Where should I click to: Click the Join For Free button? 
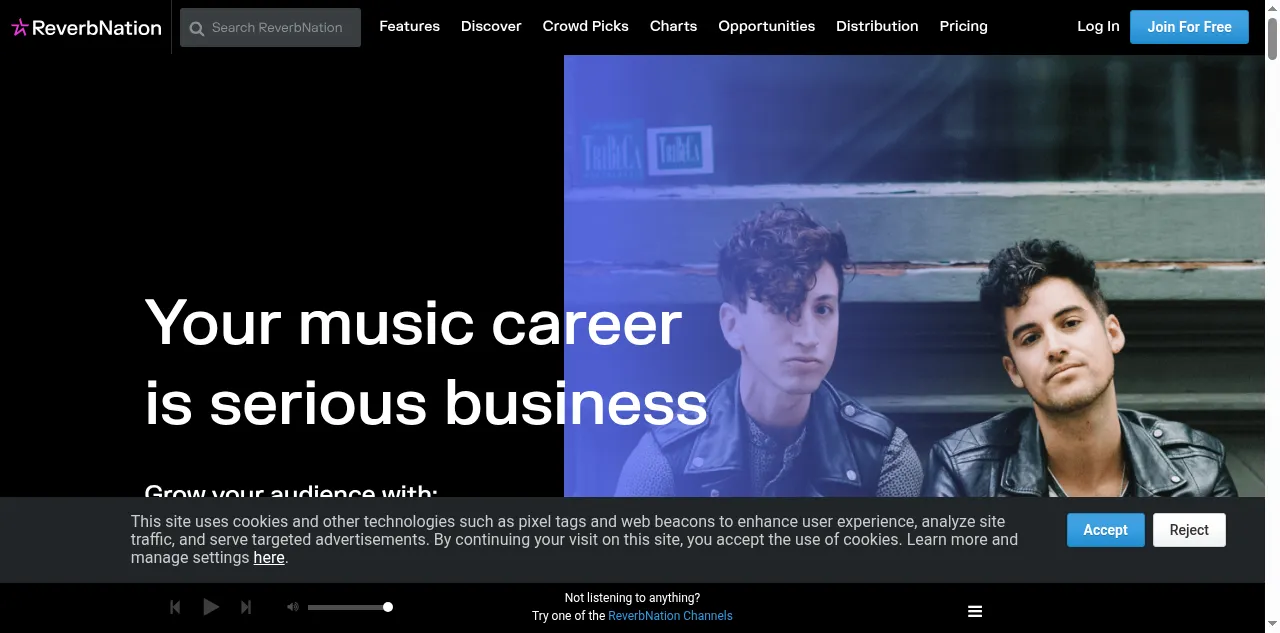click(1189, 27)
